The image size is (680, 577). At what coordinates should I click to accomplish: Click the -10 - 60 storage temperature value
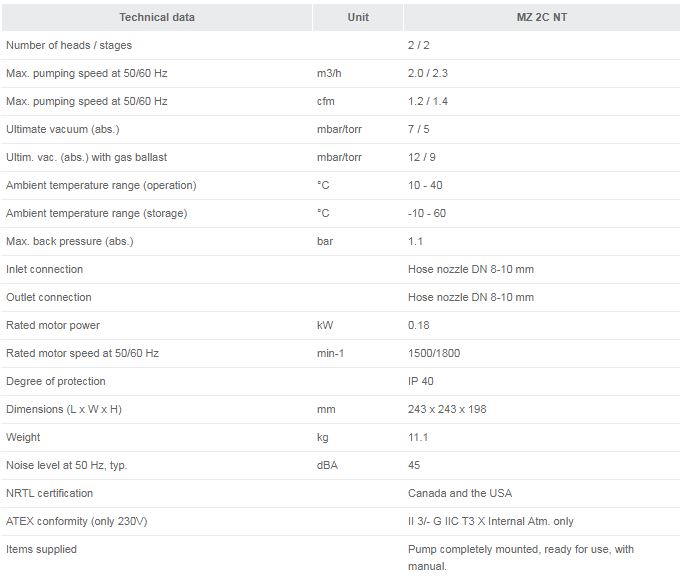click(427, 213)
